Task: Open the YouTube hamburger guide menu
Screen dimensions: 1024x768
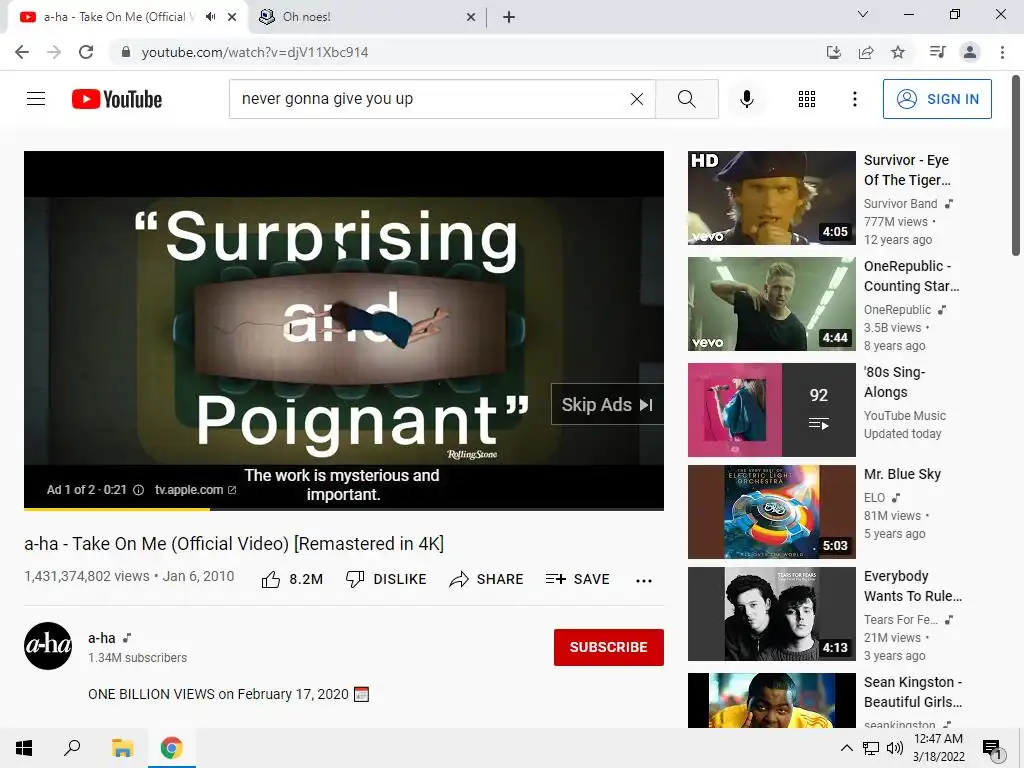Action: [36, 99]
